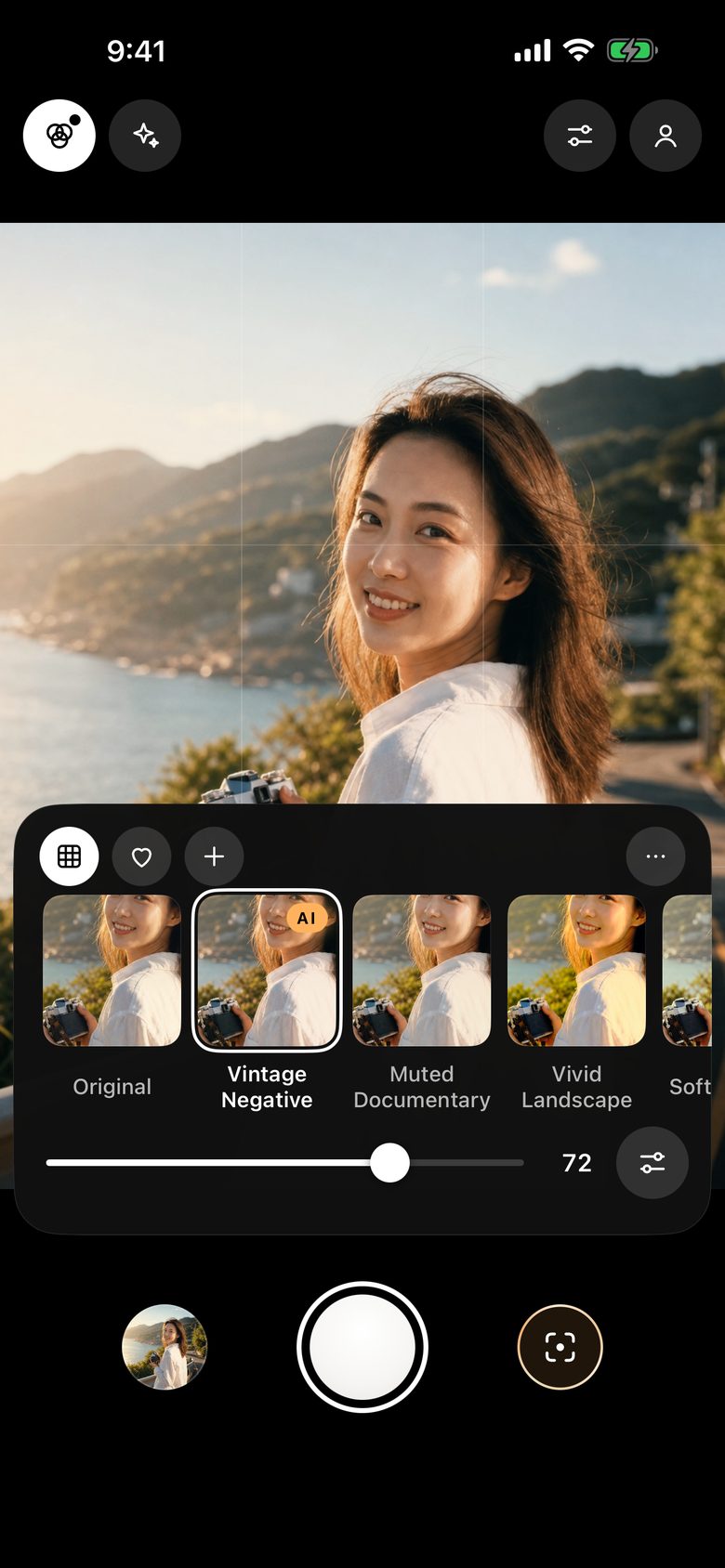This screenshot has height=1568, width=725.
Task: Tap the Wi-Fi status icon
Action: 578,50
